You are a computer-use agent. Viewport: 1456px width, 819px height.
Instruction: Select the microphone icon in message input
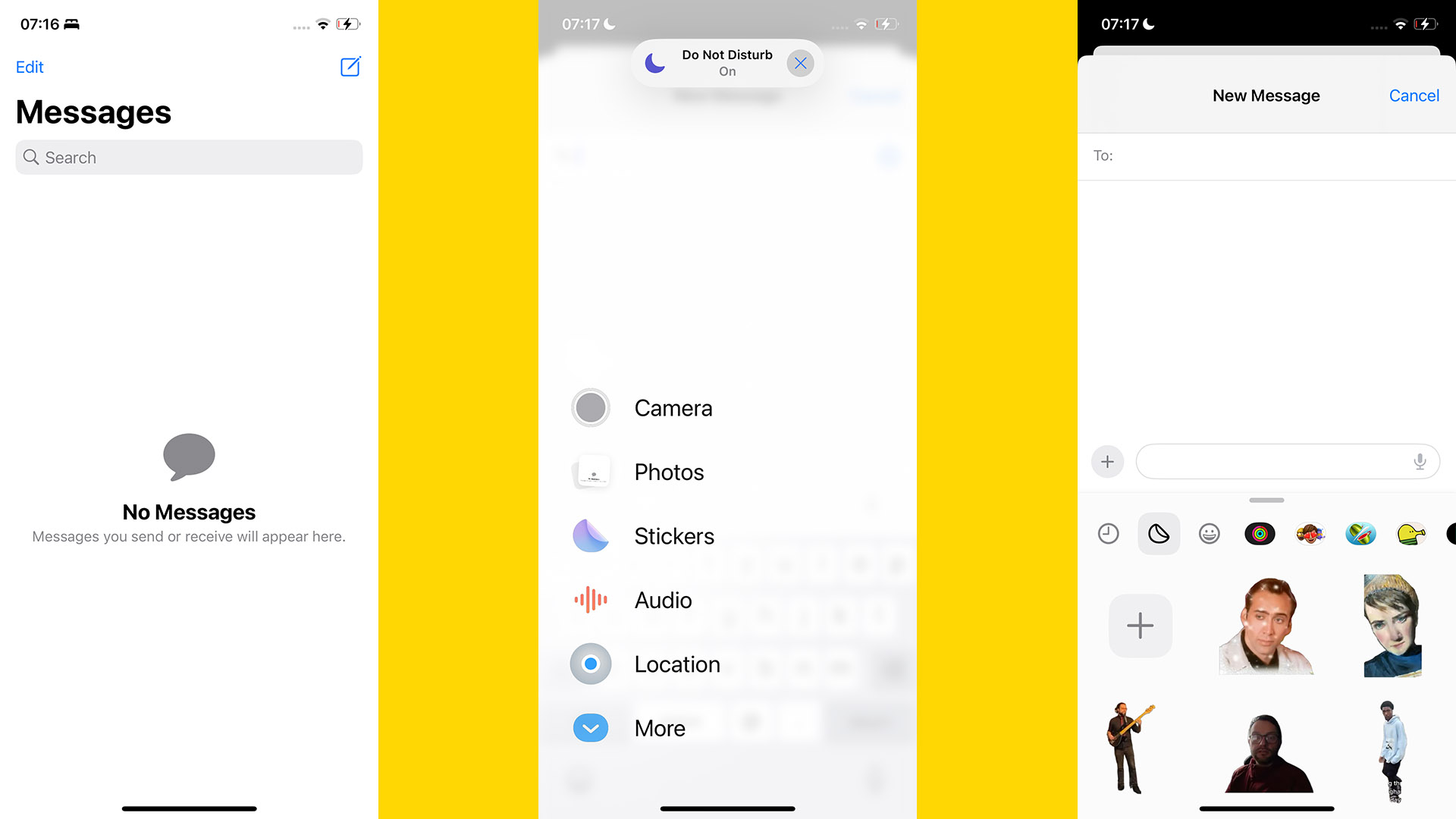1420,461
